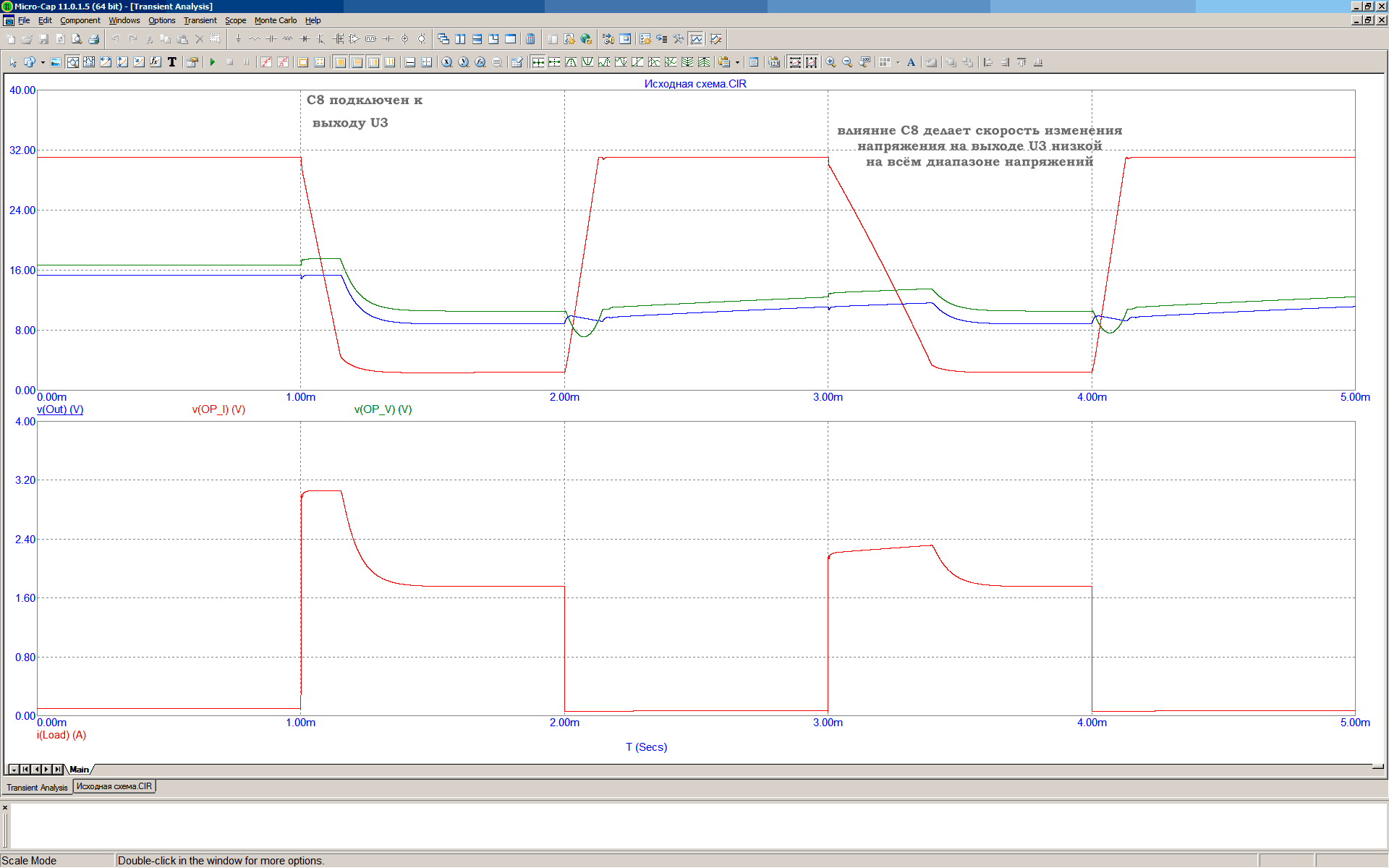Screen dimensions: 1389x868
Task: Select the Text mode T tool
Action: pos(172,62)
